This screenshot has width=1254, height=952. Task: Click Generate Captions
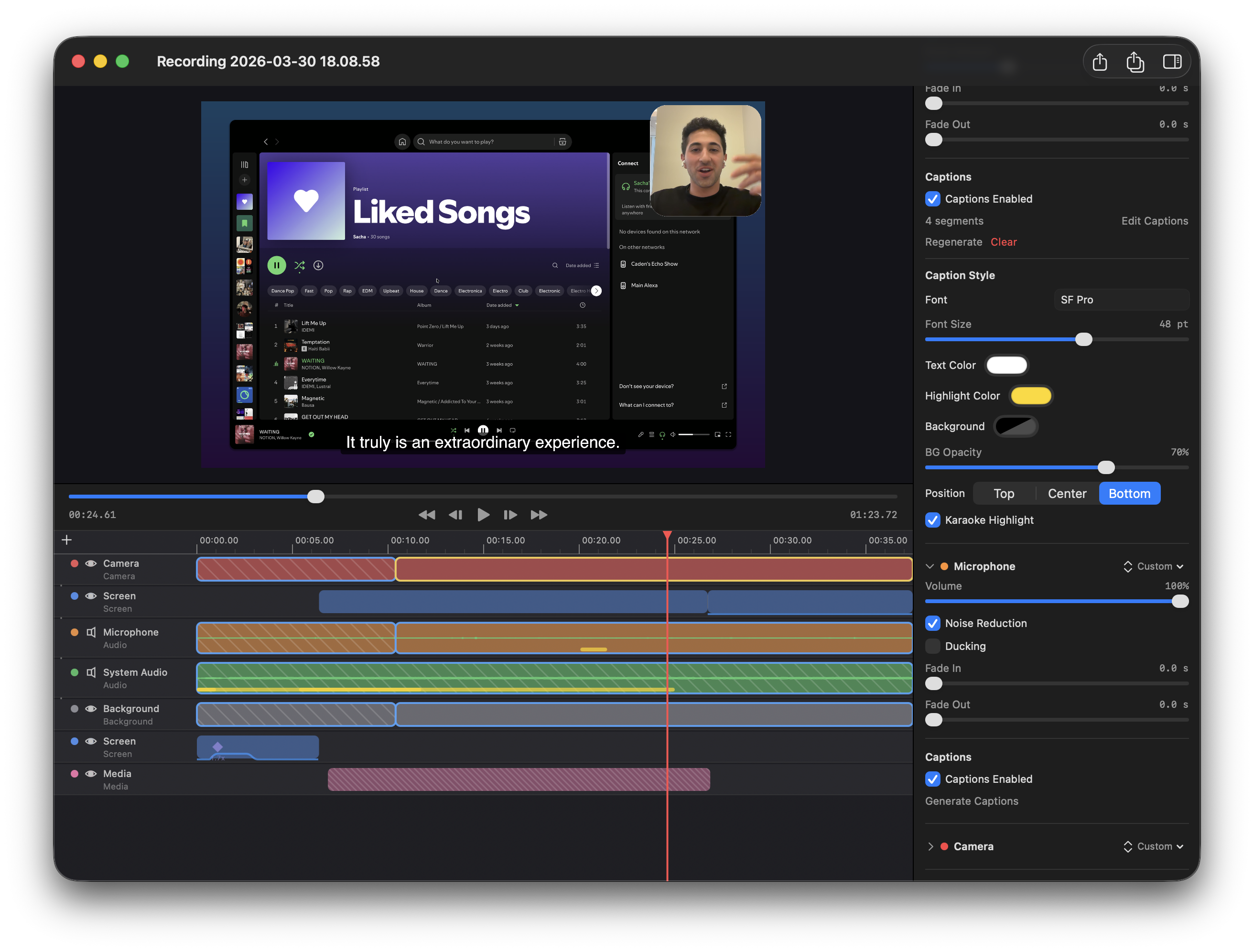click(x=972, y=801)
